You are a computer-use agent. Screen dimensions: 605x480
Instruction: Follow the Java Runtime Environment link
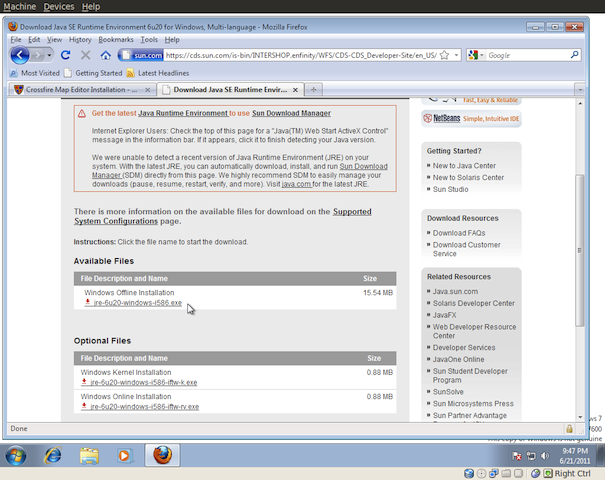pos(183,113)
